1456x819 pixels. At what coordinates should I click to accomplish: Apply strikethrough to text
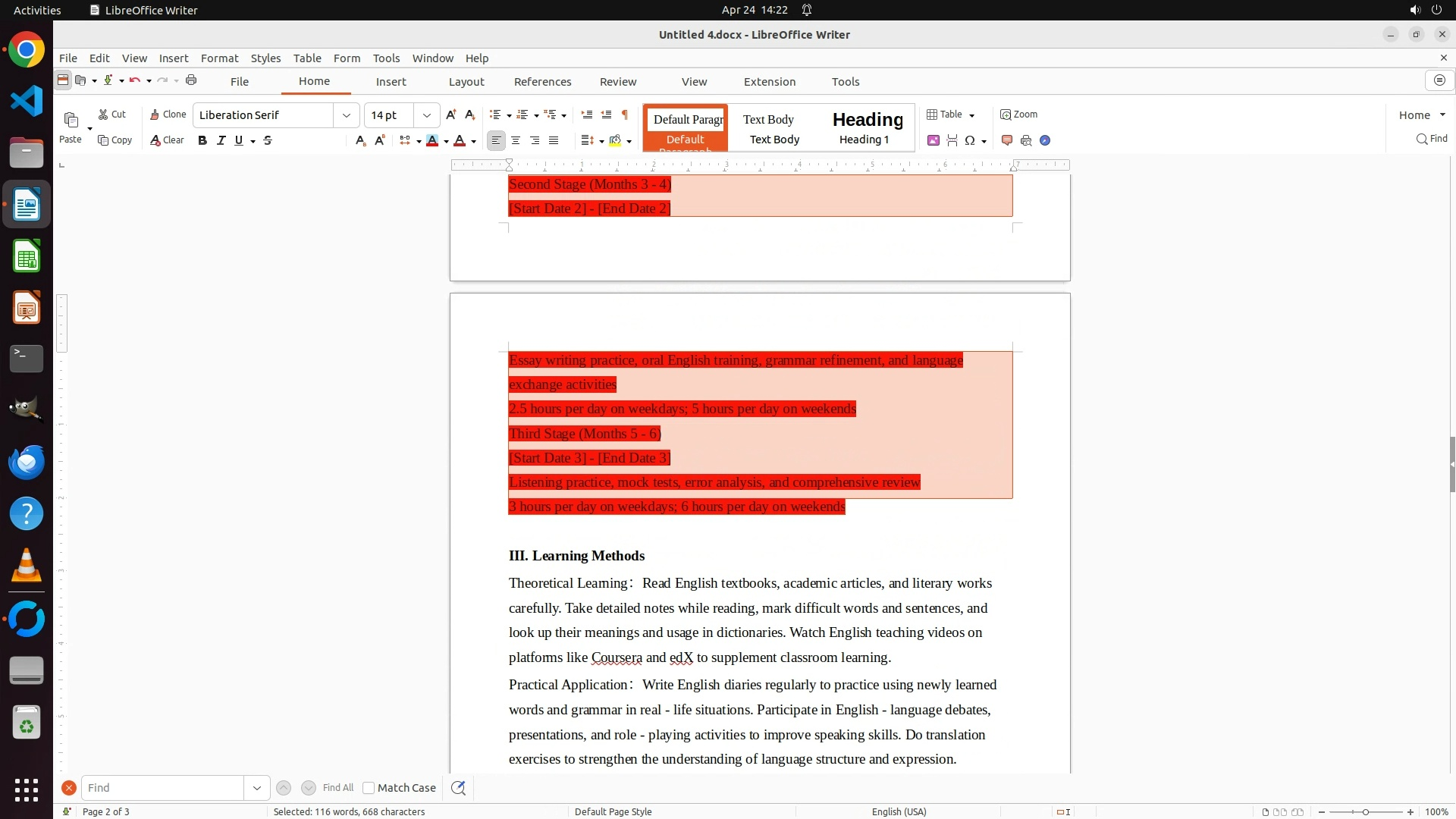268,140
